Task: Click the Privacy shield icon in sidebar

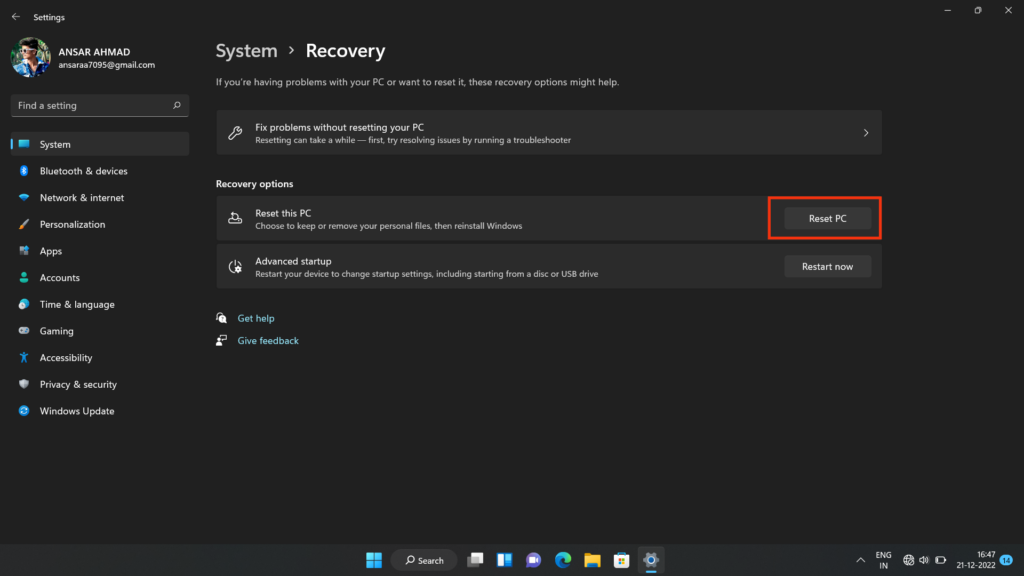Action: click(24, 385)
